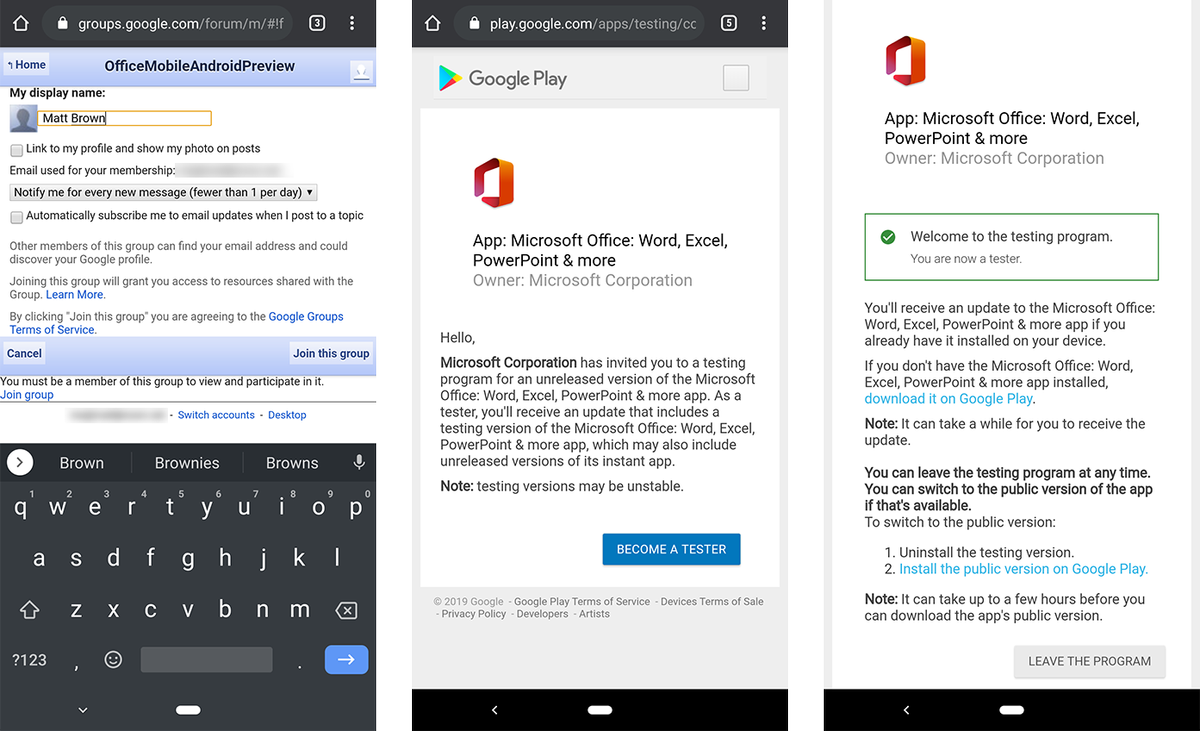Click the home icon in the Groups browser toolbar

click(20, 22)
